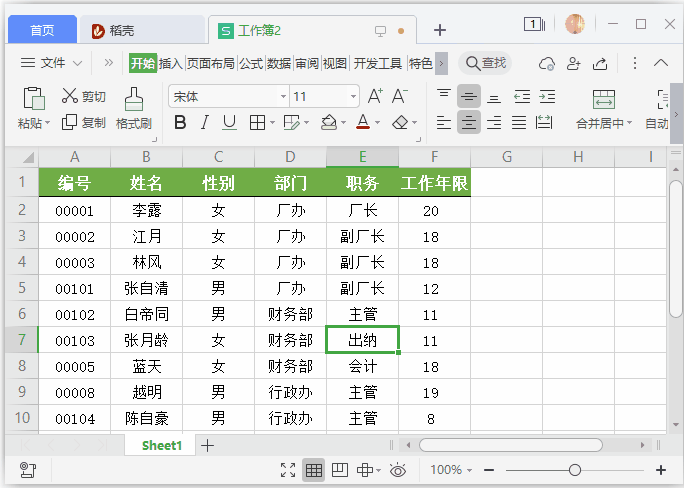Open the 数据 ribbon tab

pos(279,64)
